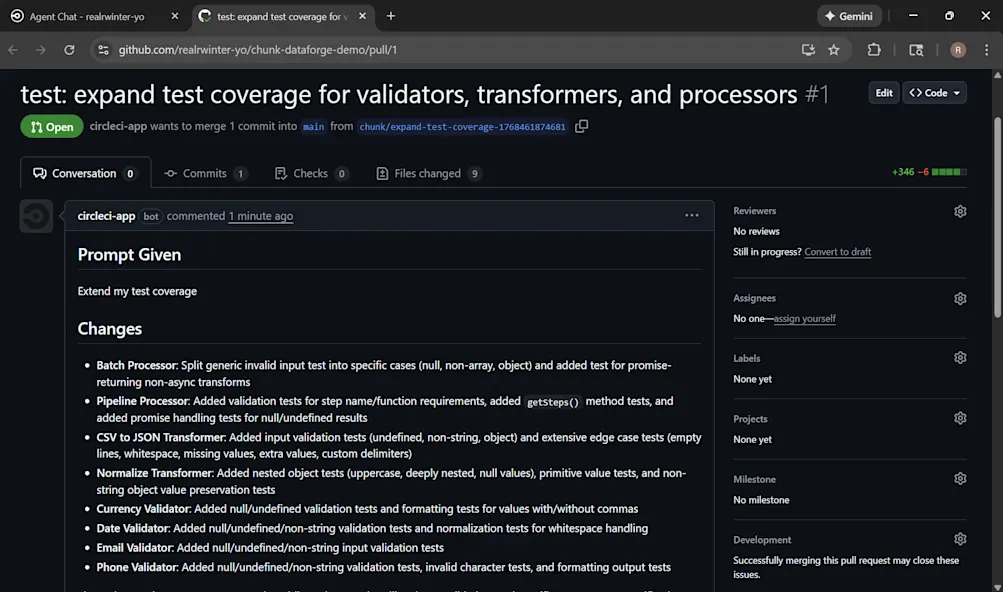Click circleci-app author link in header

[x=118, y=126]
